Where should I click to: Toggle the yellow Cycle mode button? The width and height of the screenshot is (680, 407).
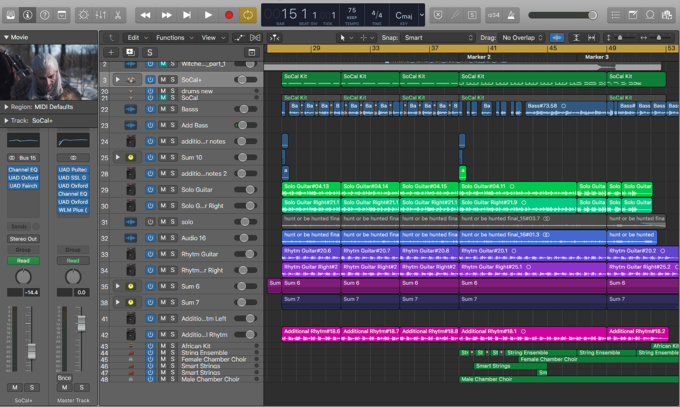pos(248,15)
